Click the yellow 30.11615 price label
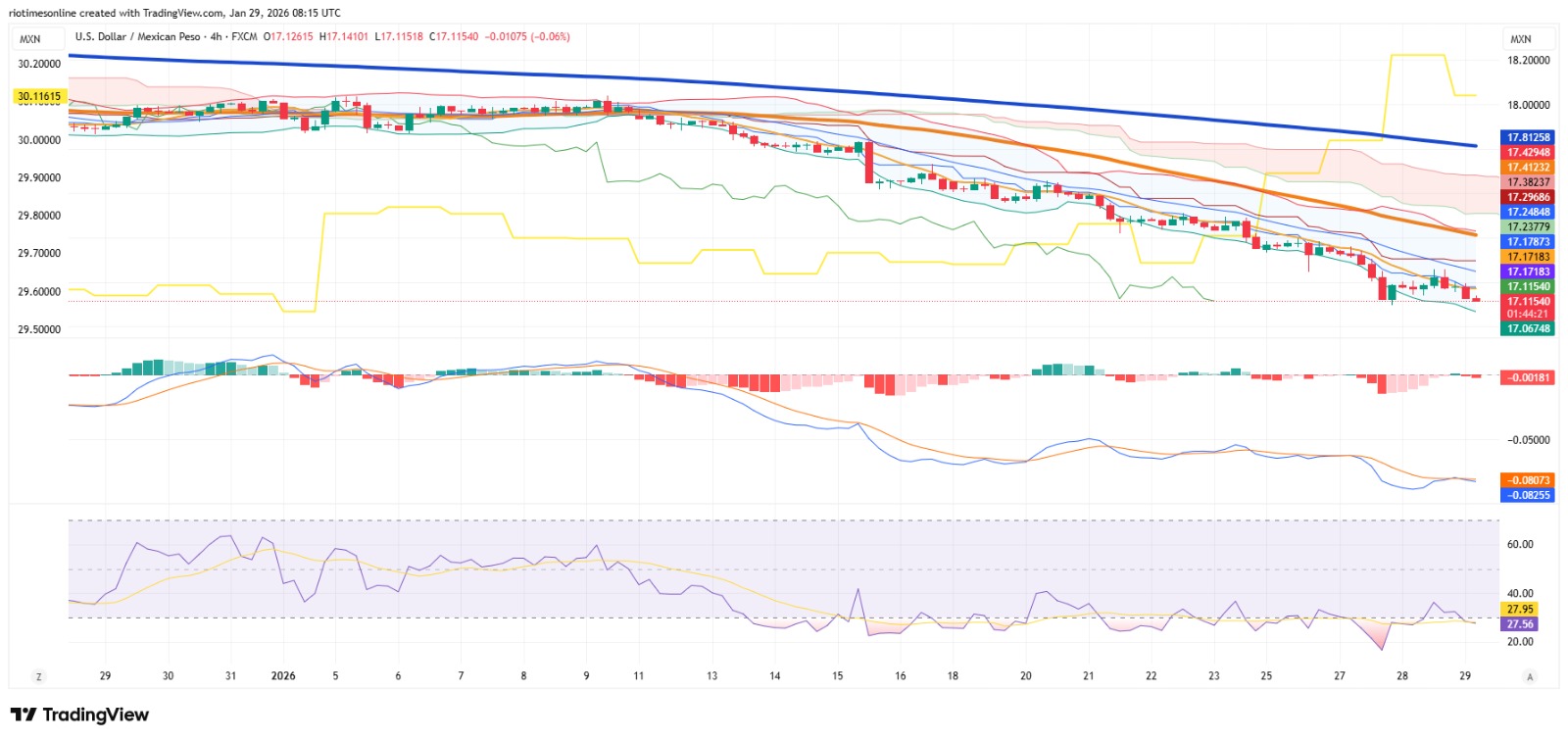This screenshot has height=741, width=1568. click(39, 96)
